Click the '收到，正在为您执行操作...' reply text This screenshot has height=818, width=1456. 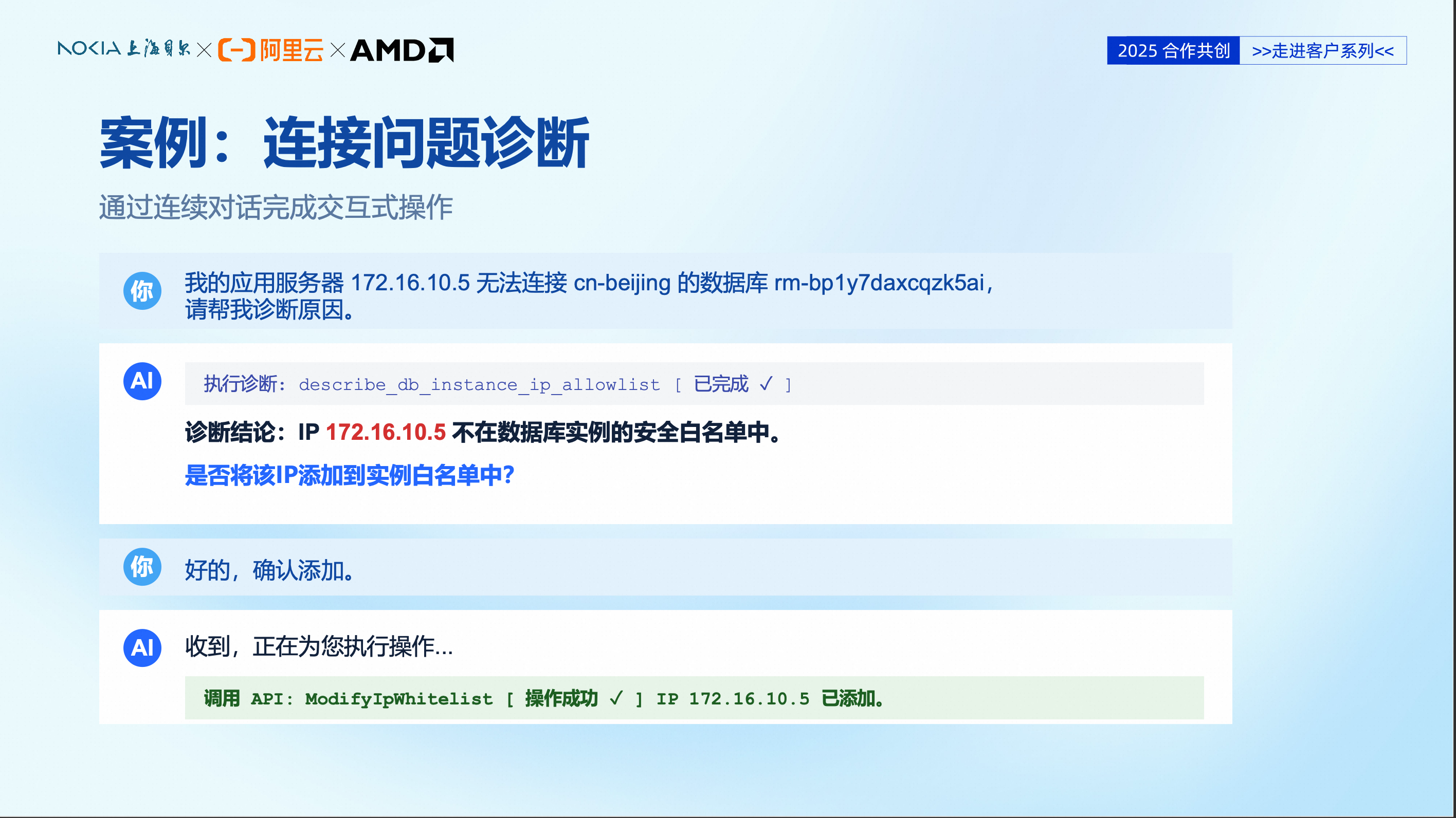click(319, 646)
